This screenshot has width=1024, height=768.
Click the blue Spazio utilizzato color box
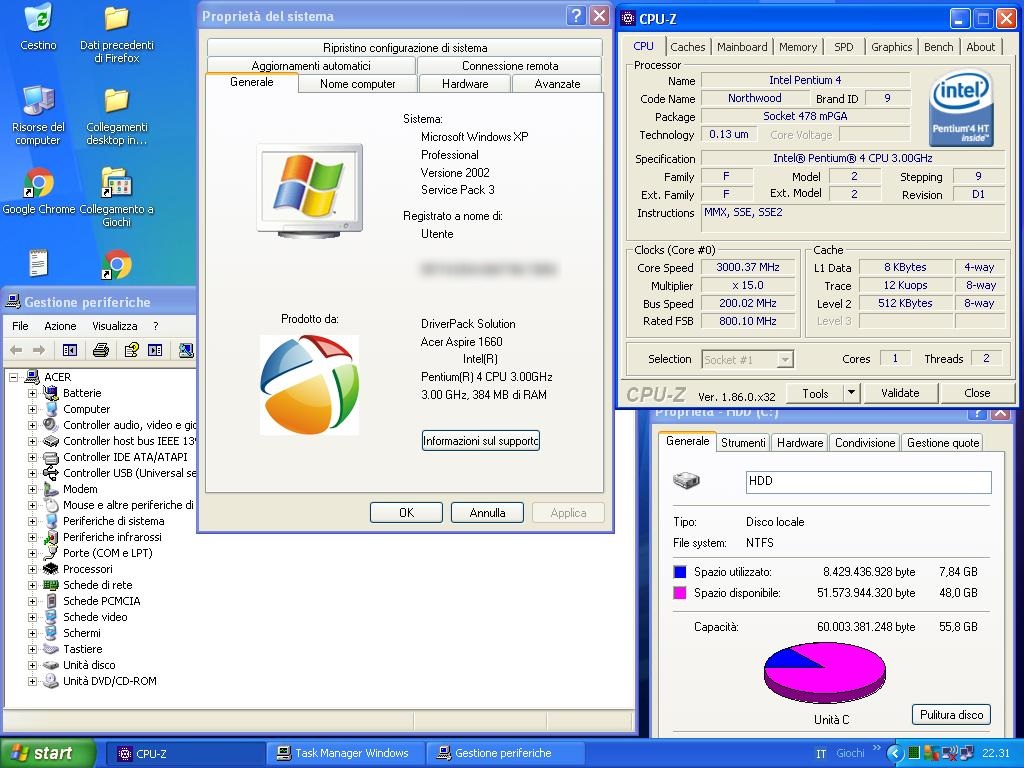(680, 572)
